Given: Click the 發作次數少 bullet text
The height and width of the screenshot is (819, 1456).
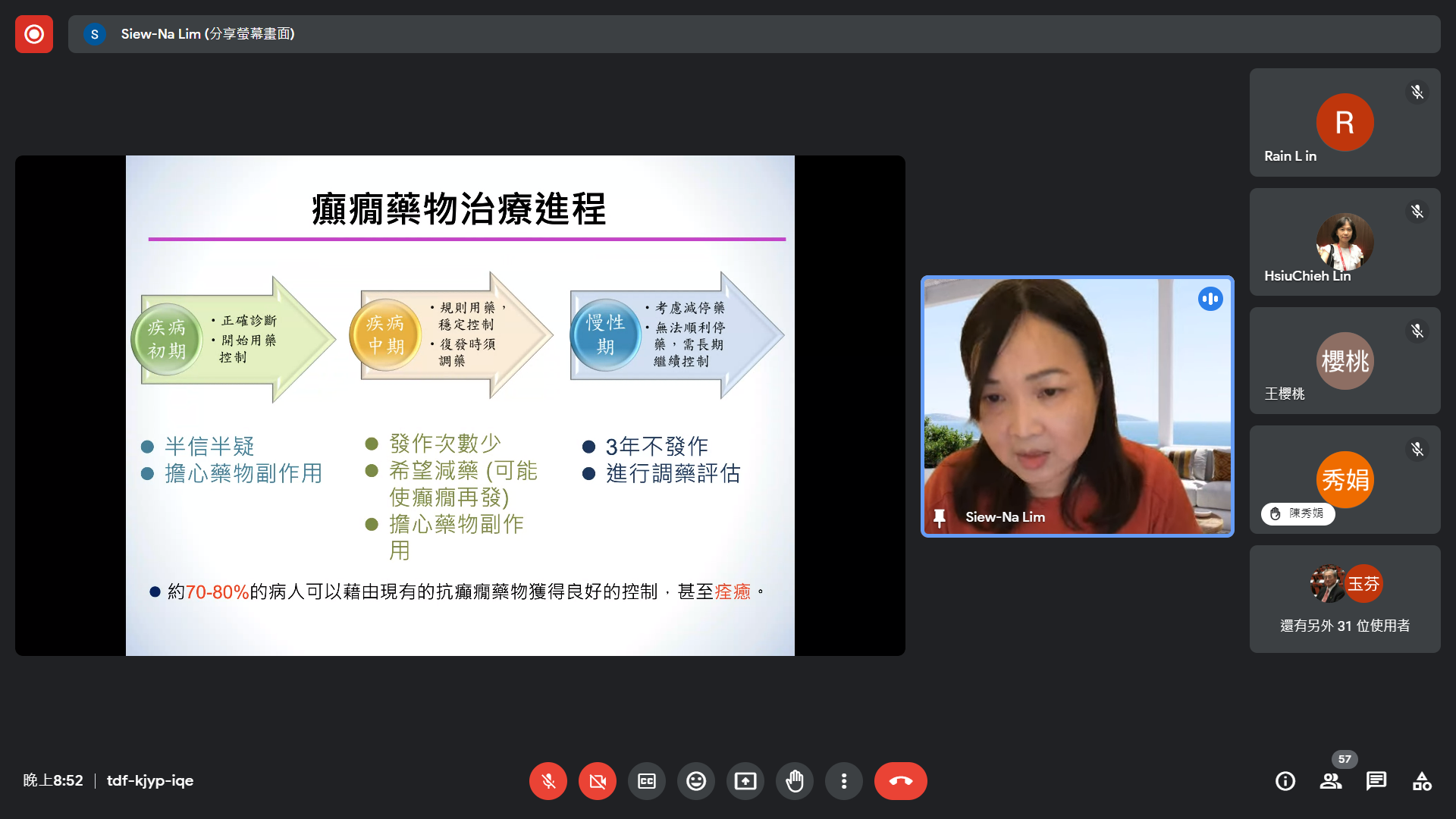Looking at the screenshot, I should point(445,443).
